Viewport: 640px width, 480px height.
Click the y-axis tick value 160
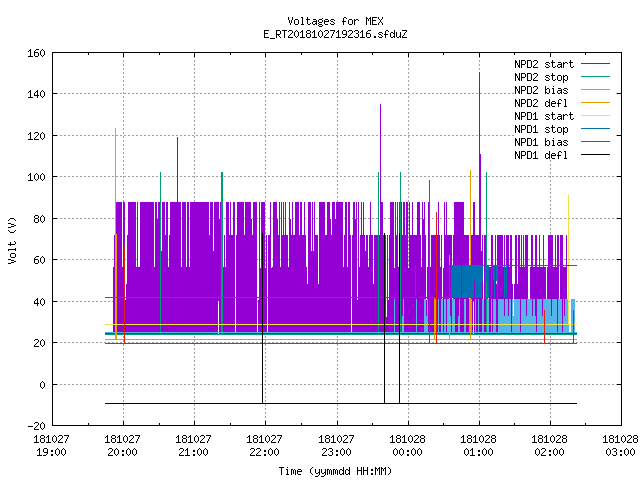click(x=36, y=53)
